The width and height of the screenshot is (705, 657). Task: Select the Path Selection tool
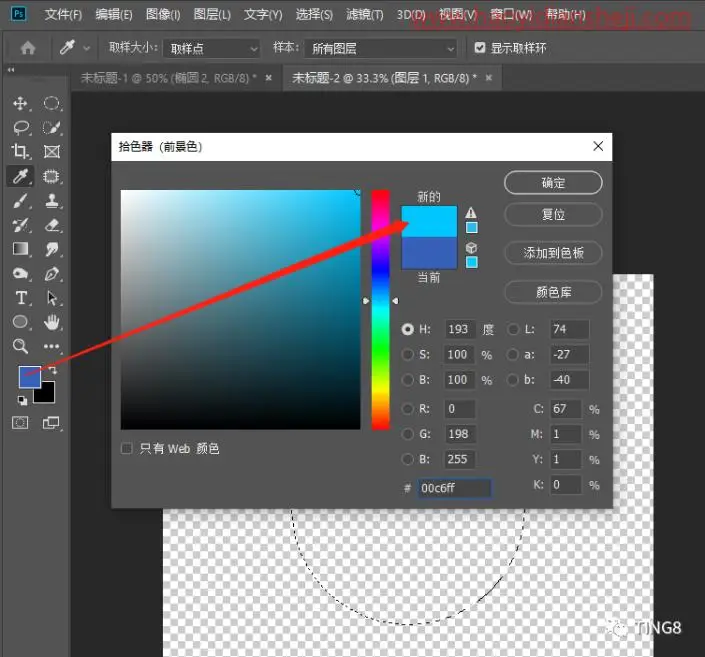pyautogui.click(x=51, y=298)
